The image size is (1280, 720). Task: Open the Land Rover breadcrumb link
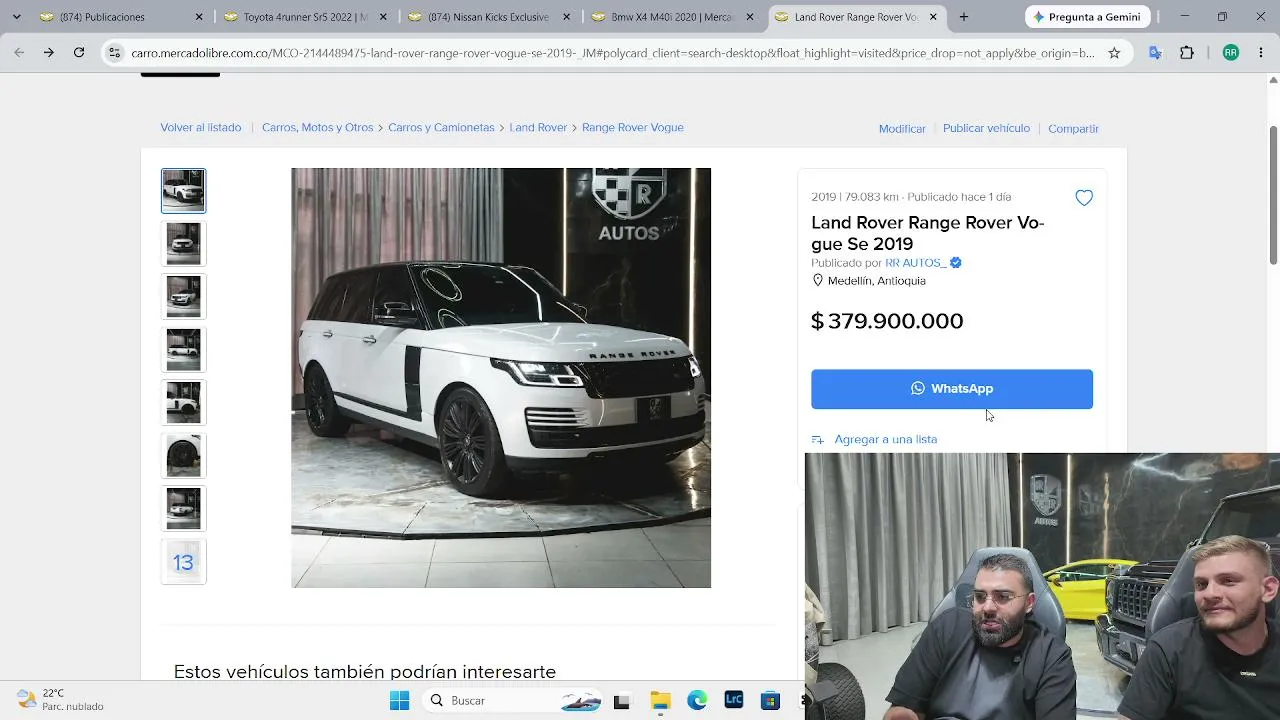click(x=538, y=128)
